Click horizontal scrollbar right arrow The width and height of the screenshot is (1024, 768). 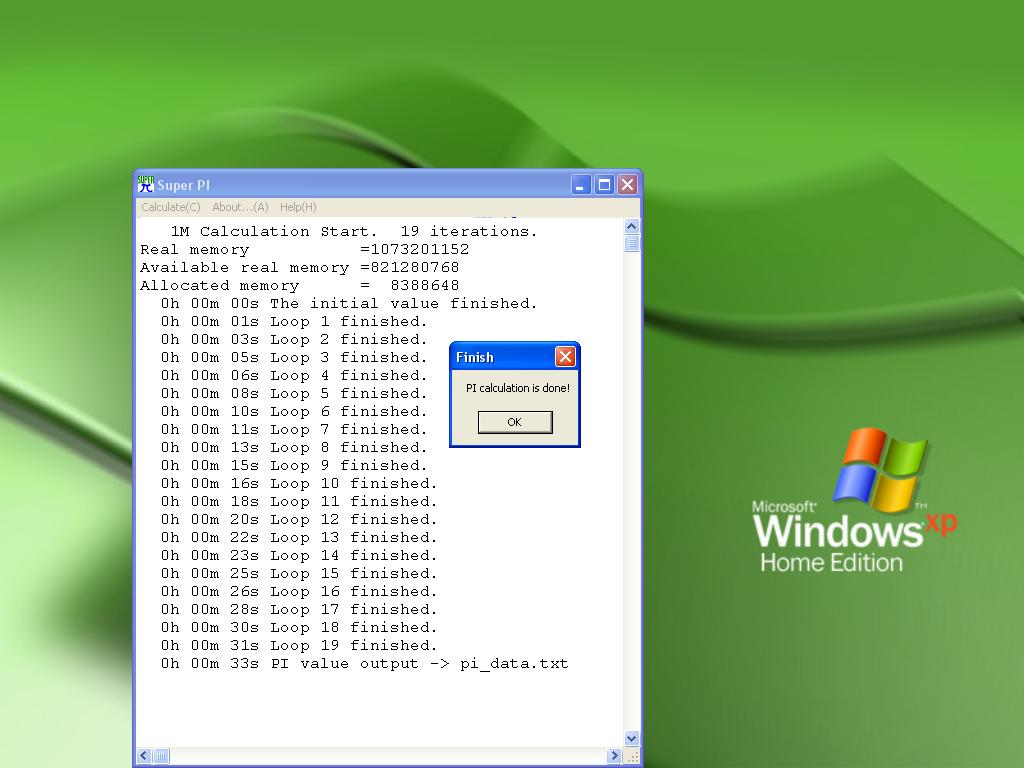click(x=614, y=756)
